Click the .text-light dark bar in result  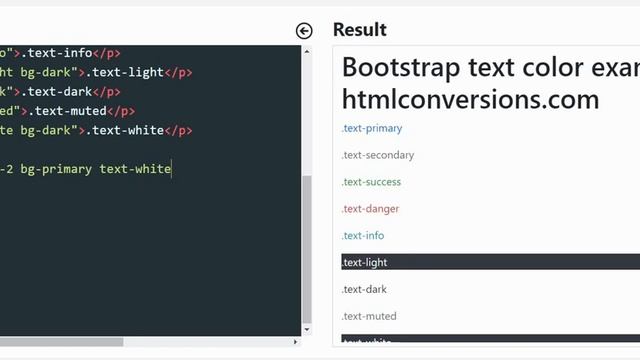pos(491,262)
